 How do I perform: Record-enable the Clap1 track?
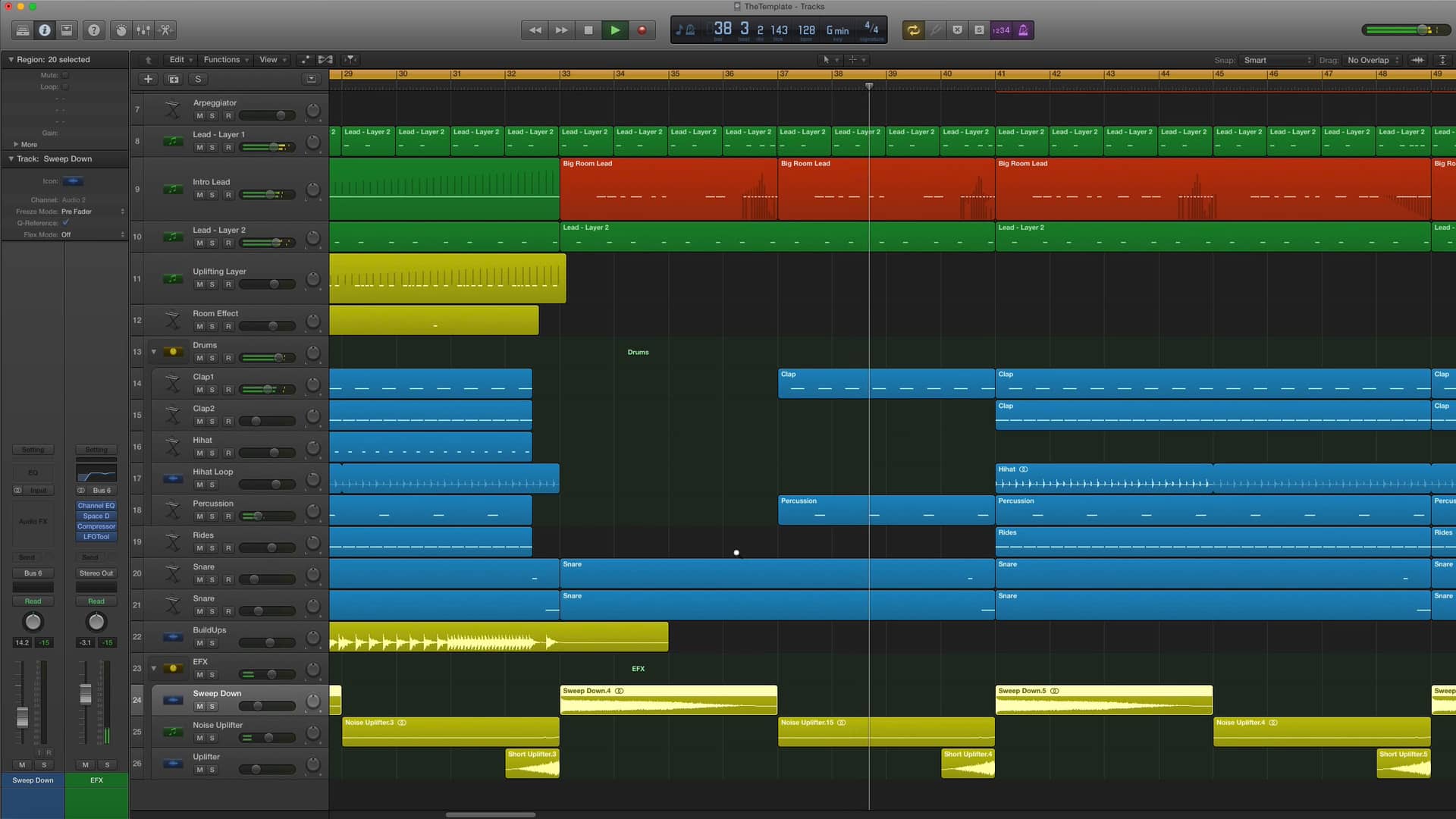(228, 390)
